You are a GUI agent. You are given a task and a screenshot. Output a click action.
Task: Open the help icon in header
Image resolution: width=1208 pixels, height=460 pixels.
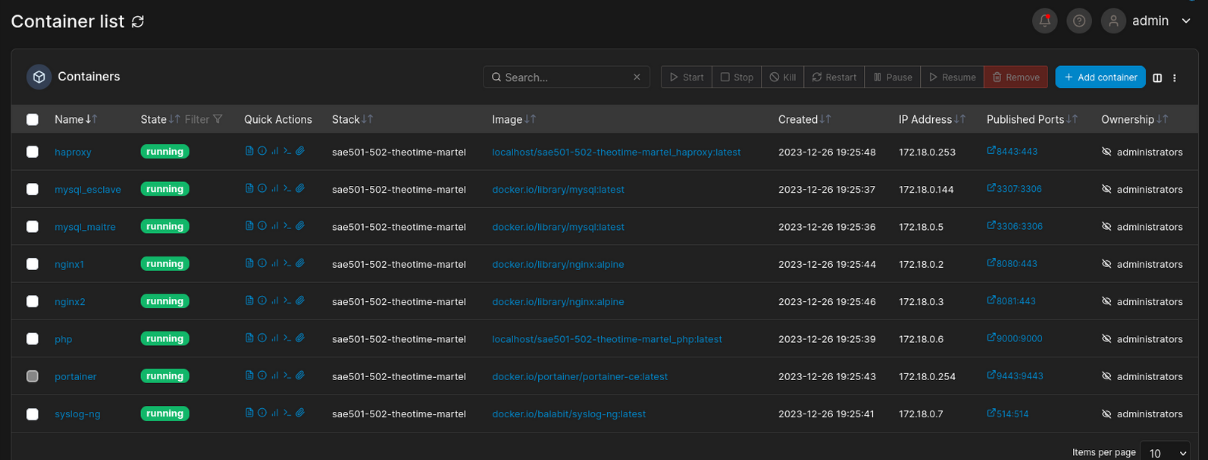(x=1078, y=20)
